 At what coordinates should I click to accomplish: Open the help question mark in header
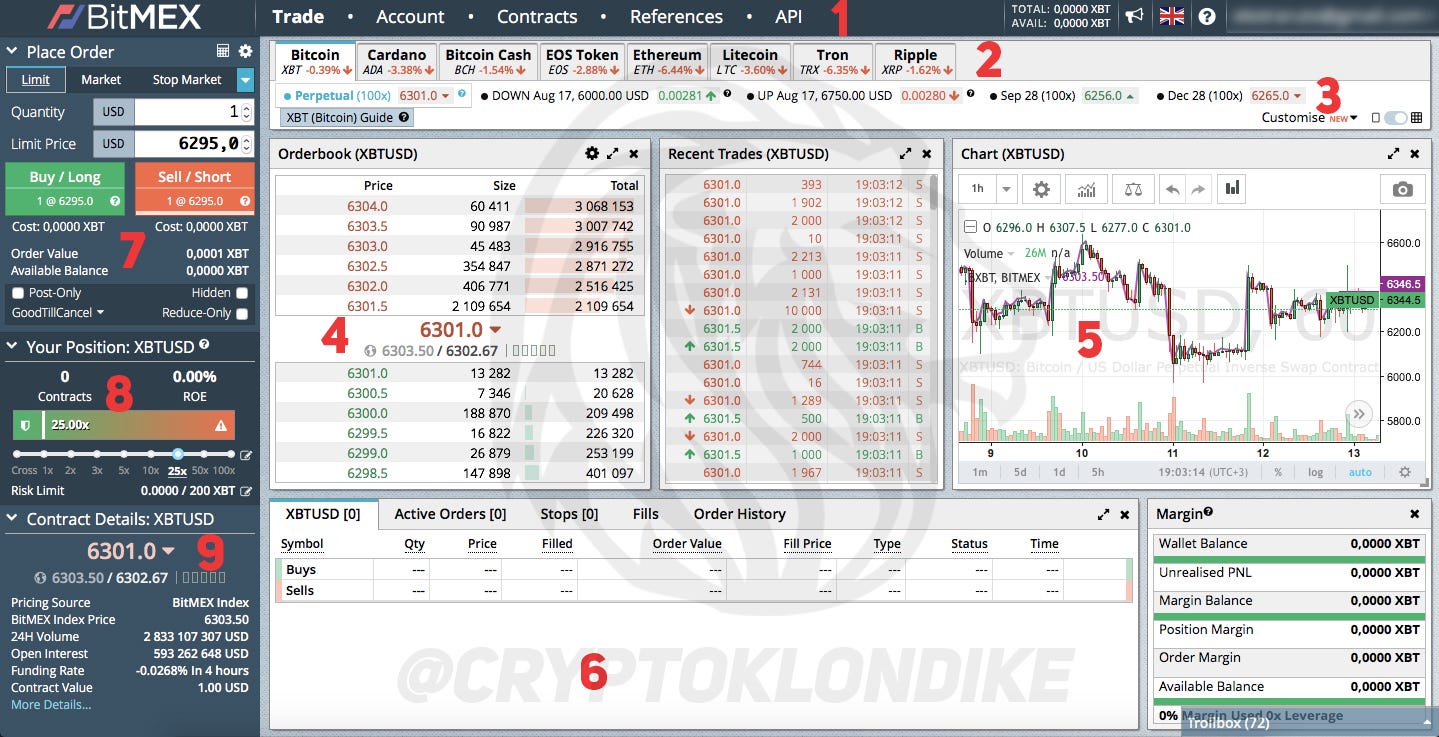coord(1207,16)
